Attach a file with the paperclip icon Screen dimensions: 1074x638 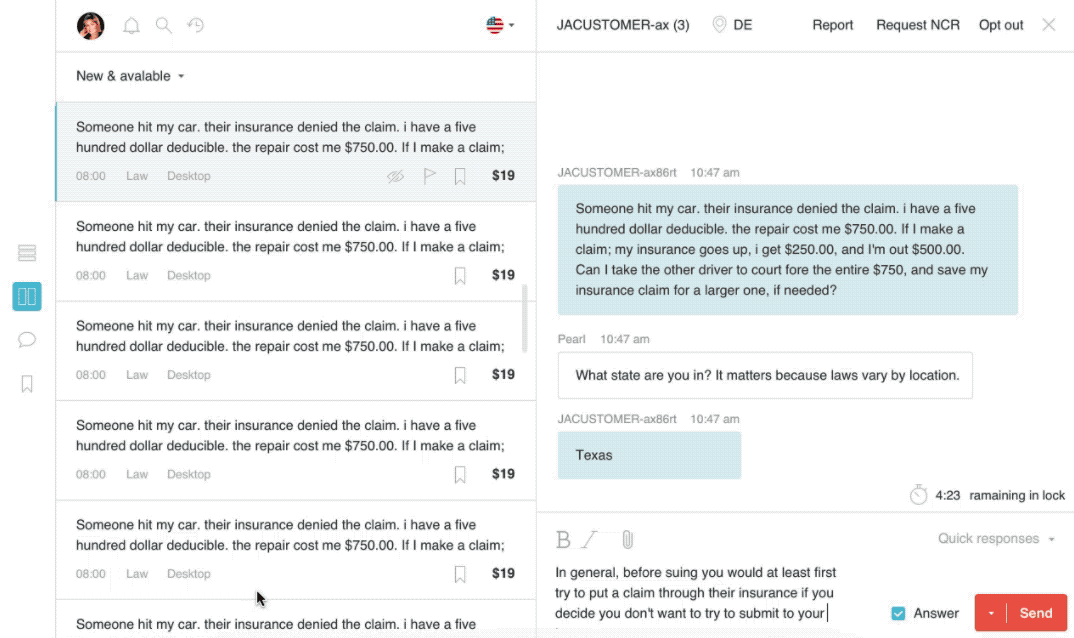coord(628,540)
